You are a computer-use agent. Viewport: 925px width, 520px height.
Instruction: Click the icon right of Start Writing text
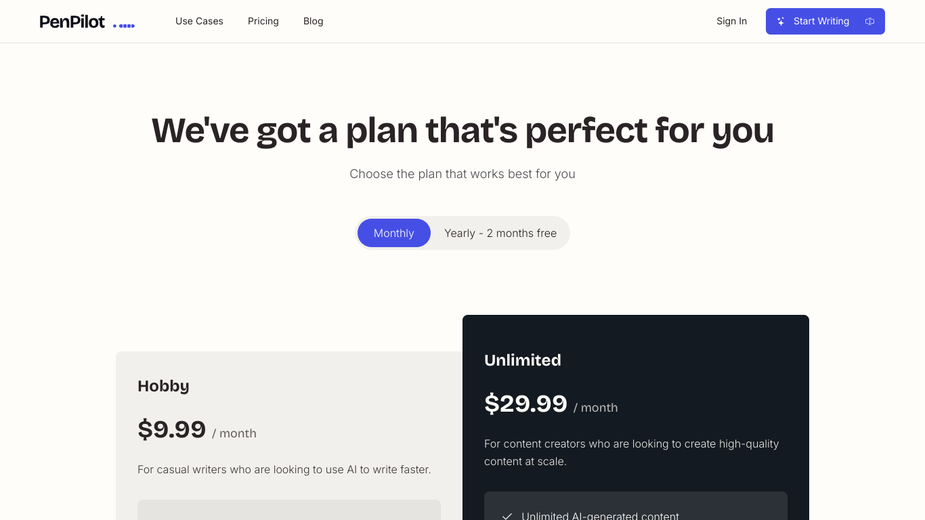(870, 21)
